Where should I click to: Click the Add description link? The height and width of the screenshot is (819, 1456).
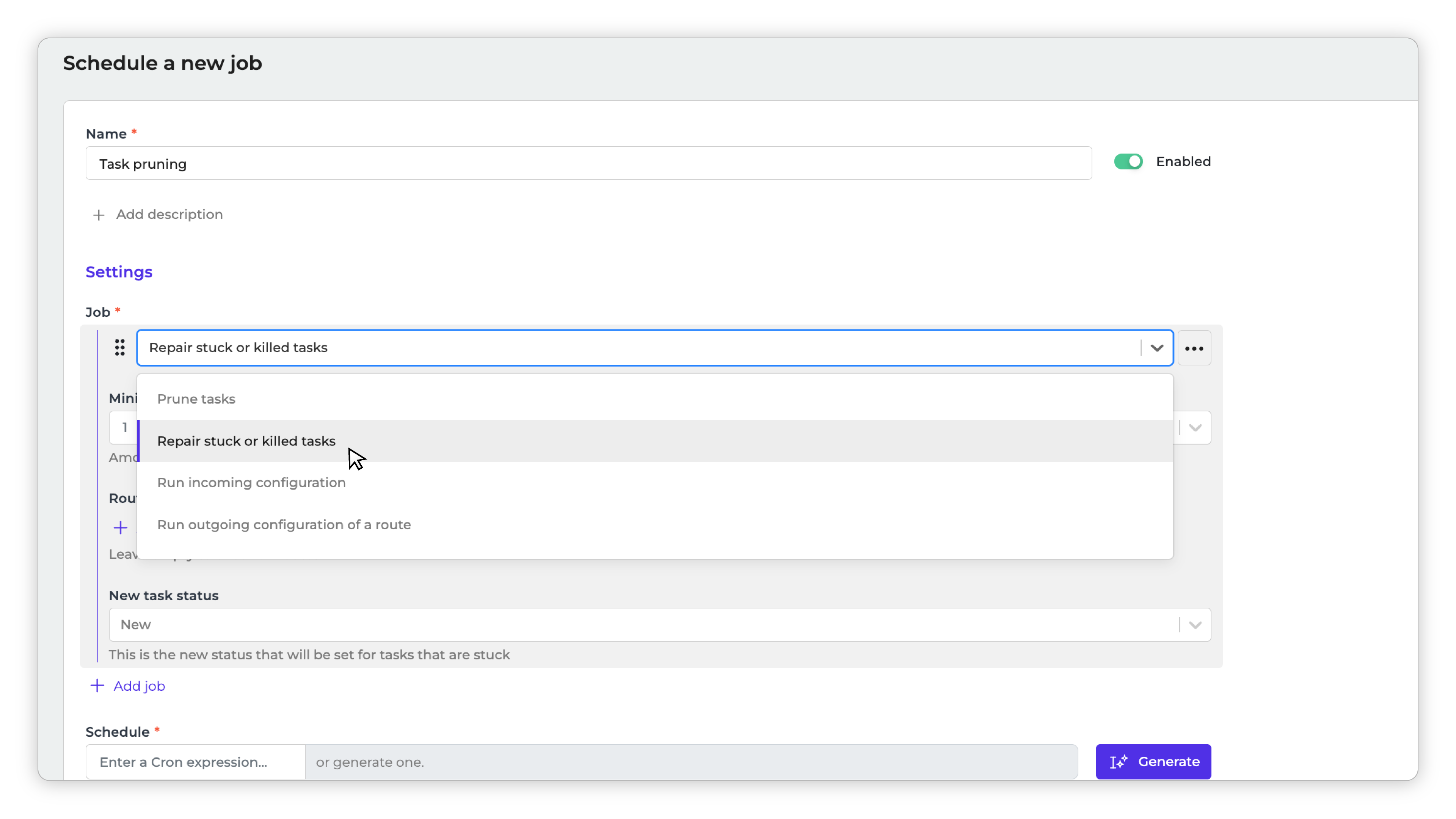tap(169, 214)
